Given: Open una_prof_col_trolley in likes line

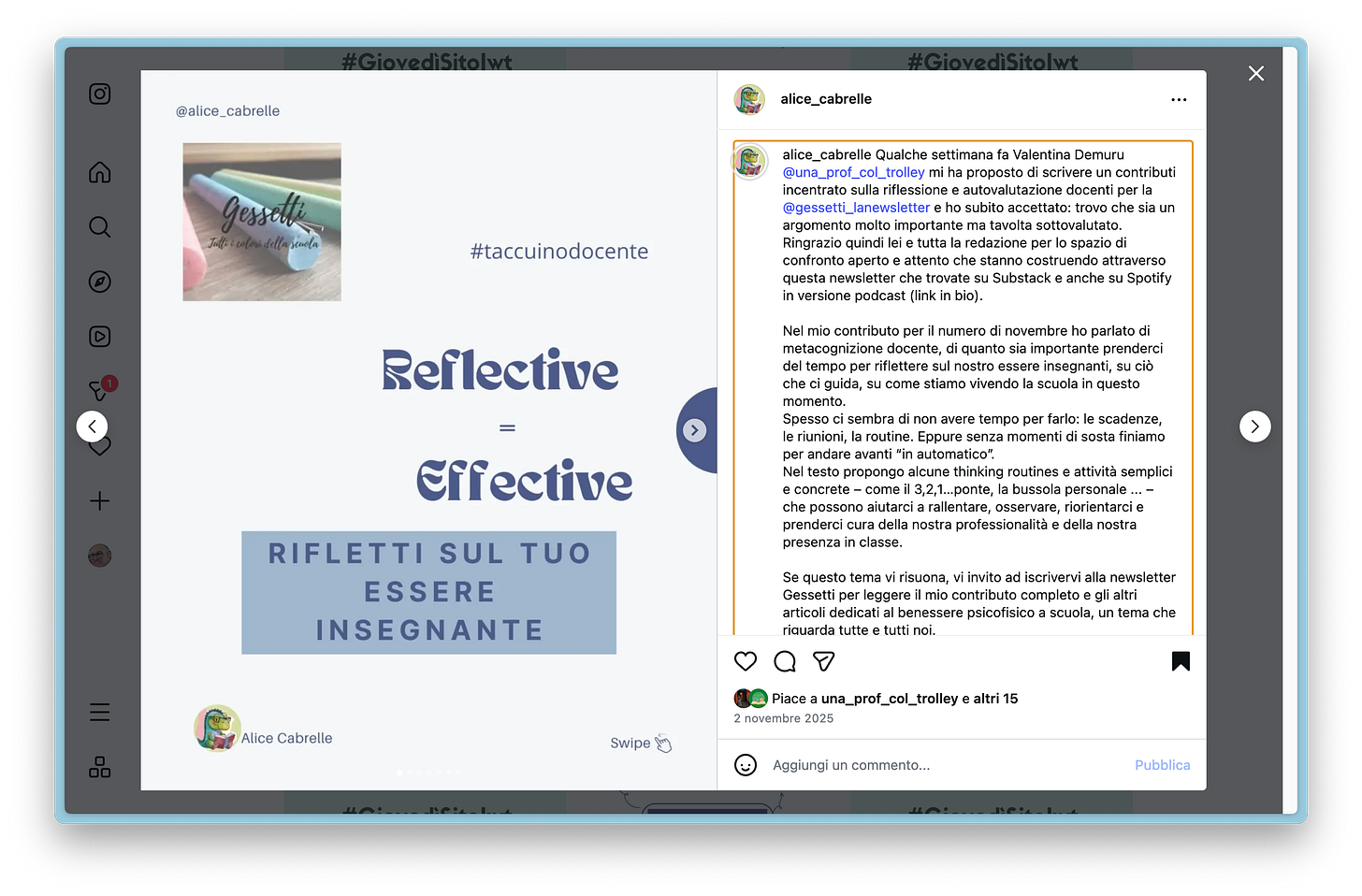Looking at the screenshot, I should click(x=890, y=699).
